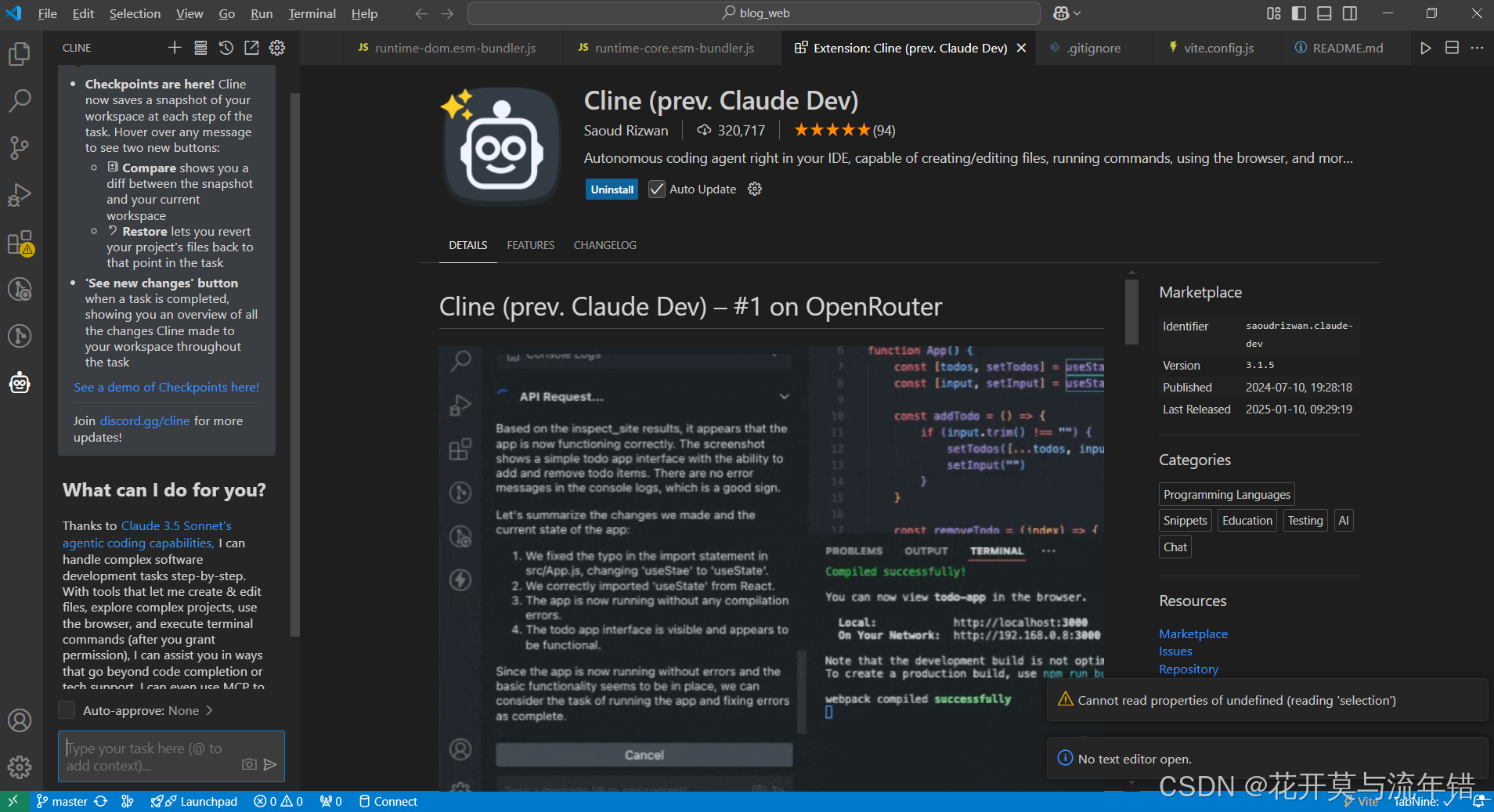Open Cline task history
Viewport: 1494px width, 812px height.
click(x=226, y=48)
